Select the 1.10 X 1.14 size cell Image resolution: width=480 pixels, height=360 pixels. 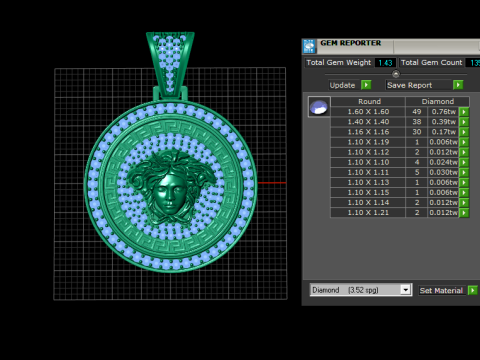[x=368, y=203]
